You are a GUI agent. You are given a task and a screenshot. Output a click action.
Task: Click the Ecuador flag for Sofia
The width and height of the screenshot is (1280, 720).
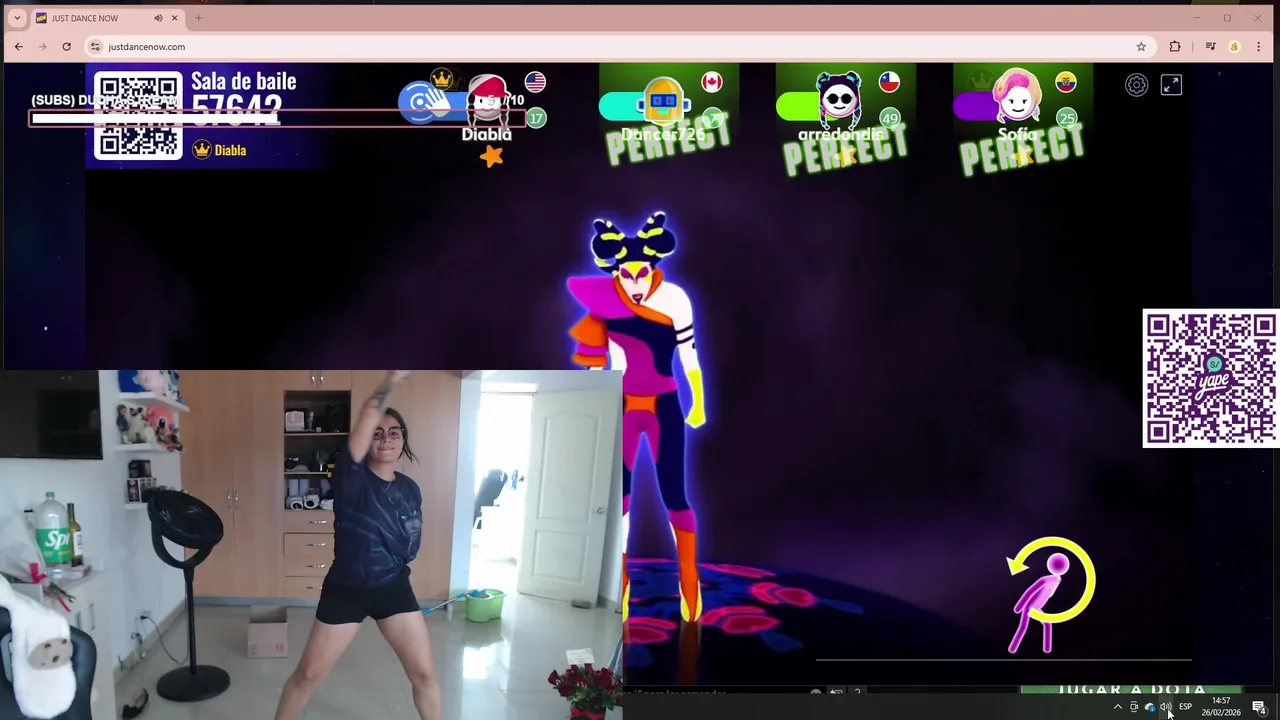[1066, 82]
